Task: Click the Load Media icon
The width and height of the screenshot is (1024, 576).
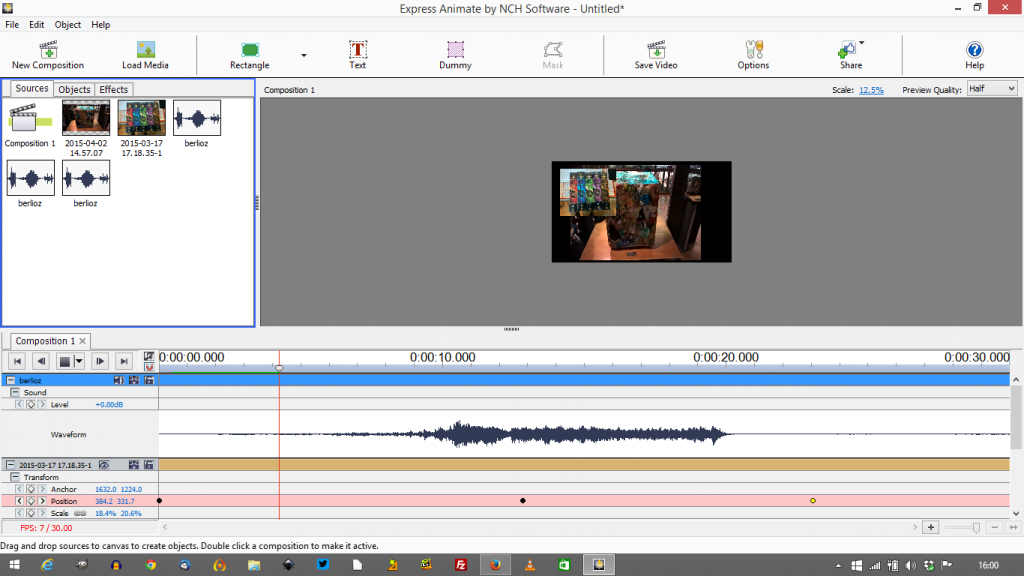Action: pos(145,50)
